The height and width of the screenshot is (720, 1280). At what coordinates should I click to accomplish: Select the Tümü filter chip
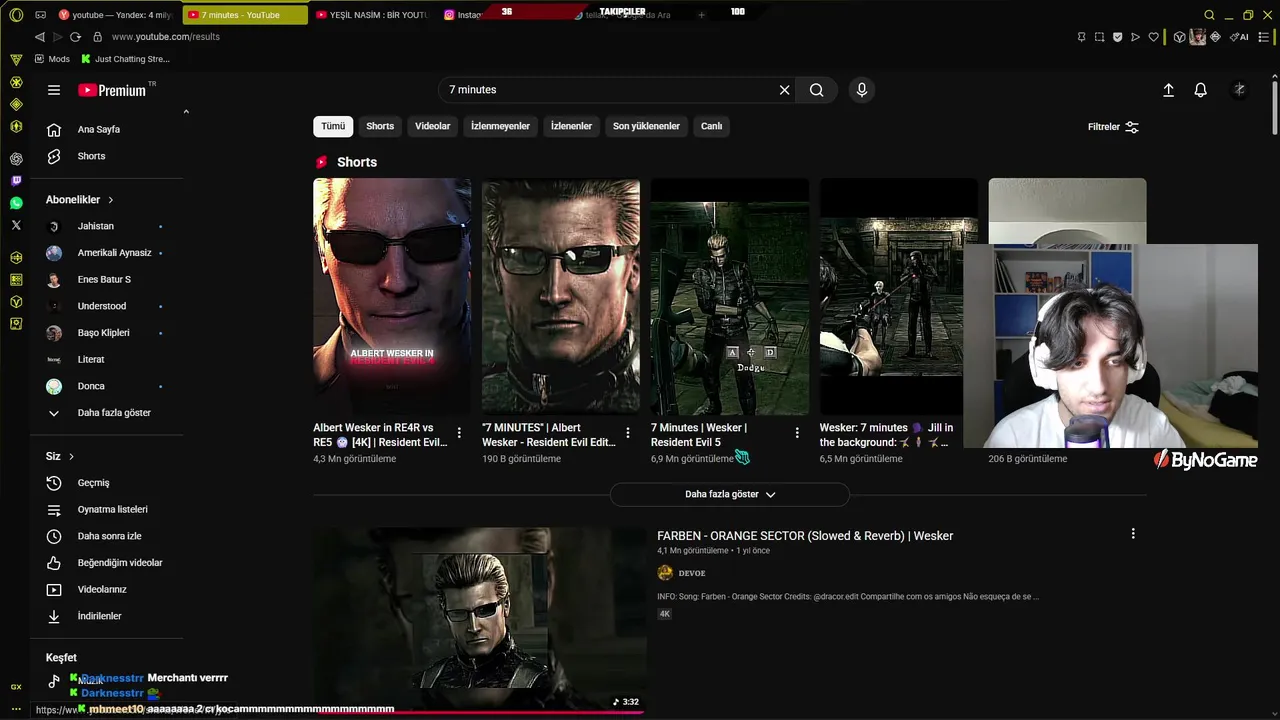pos(333,126)
